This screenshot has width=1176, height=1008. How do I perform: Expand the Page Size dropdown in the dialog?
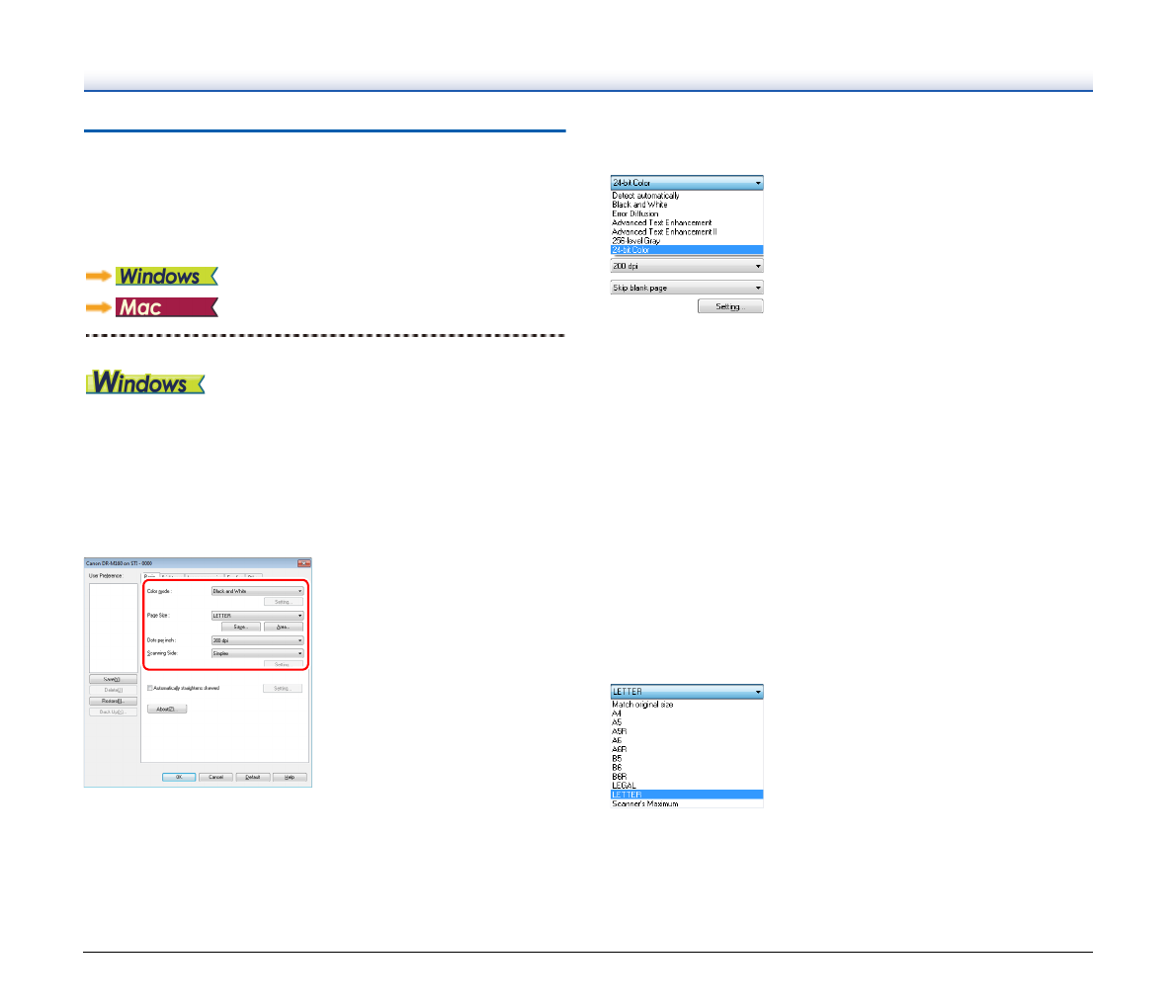point(257,616)
